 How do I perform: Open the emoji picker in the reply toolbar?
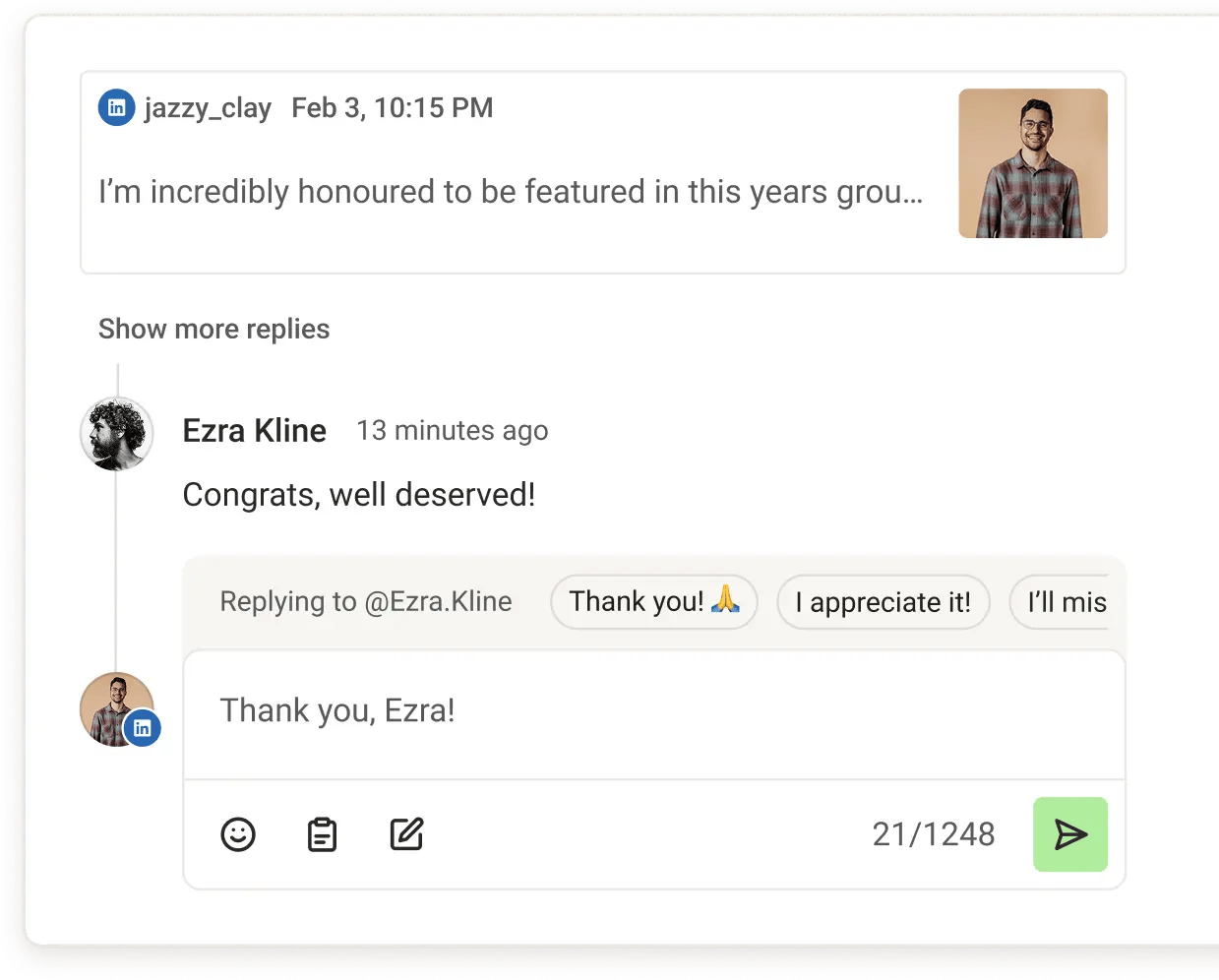click(238, 833)
